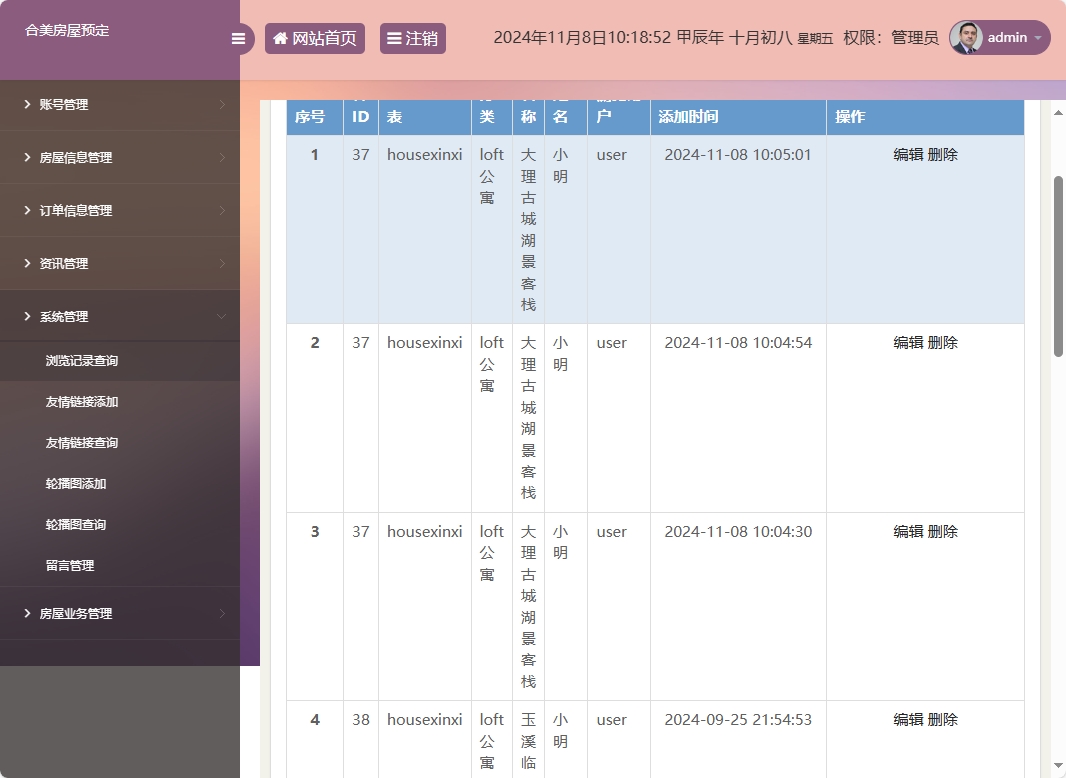Click right chevron of 房屋业务管理

[x=222, y=613]
